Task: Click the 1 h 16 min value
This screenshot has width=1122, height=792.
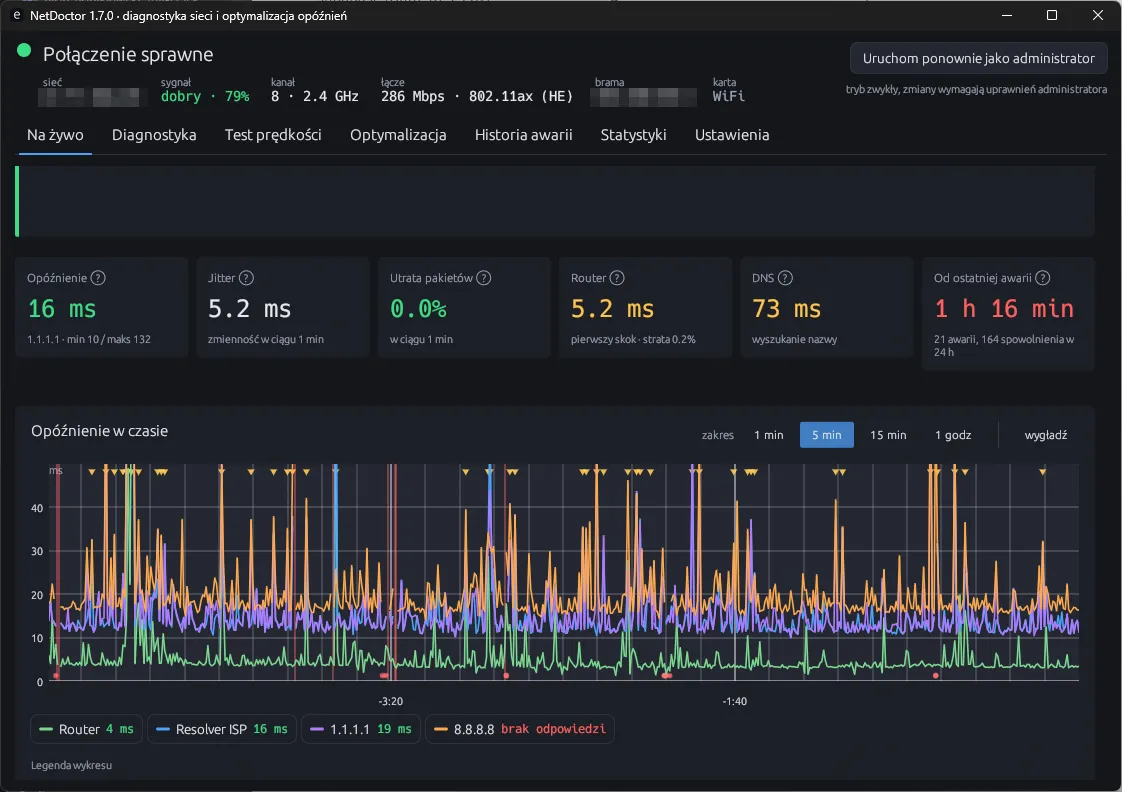Action: pos(1004,308)
